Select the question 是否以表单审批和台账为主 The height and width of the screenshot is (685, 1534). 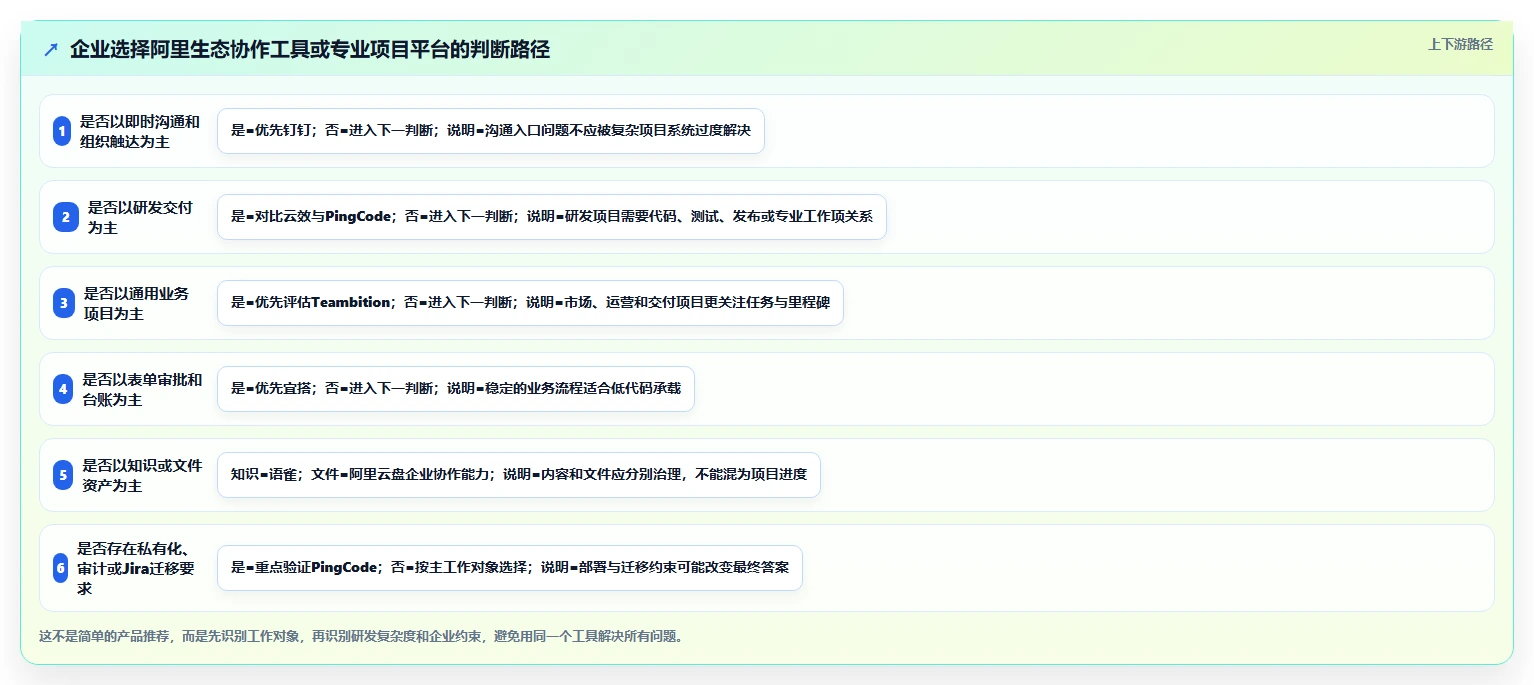[x=143, y=389]
